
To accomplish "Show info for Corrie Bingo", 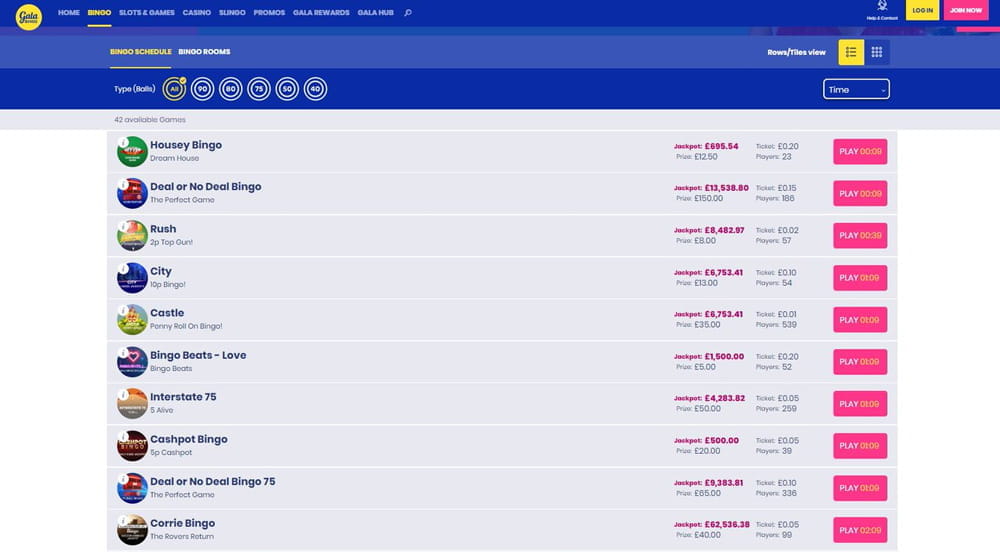I will [123, 521].
